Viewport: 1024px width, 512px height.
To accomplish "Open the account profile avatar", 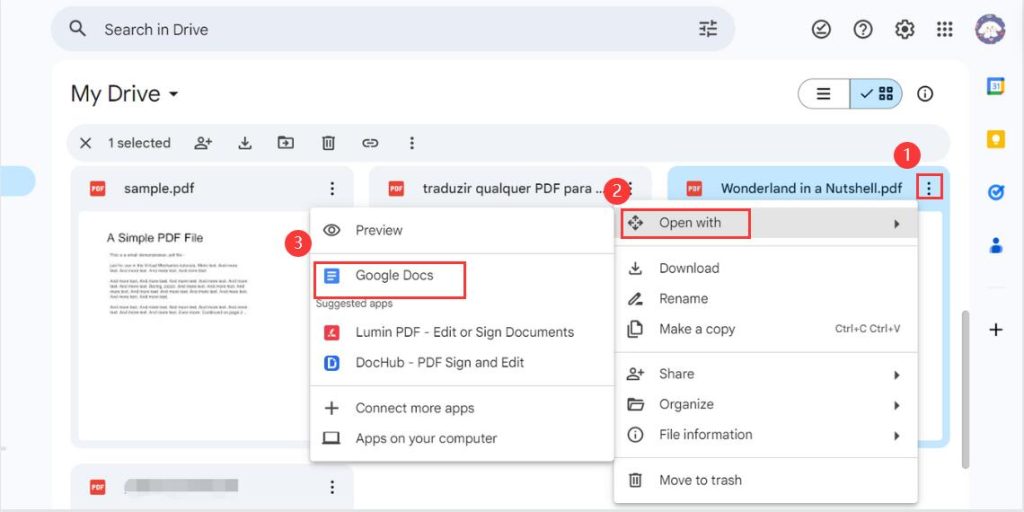I will coord(990,29).
